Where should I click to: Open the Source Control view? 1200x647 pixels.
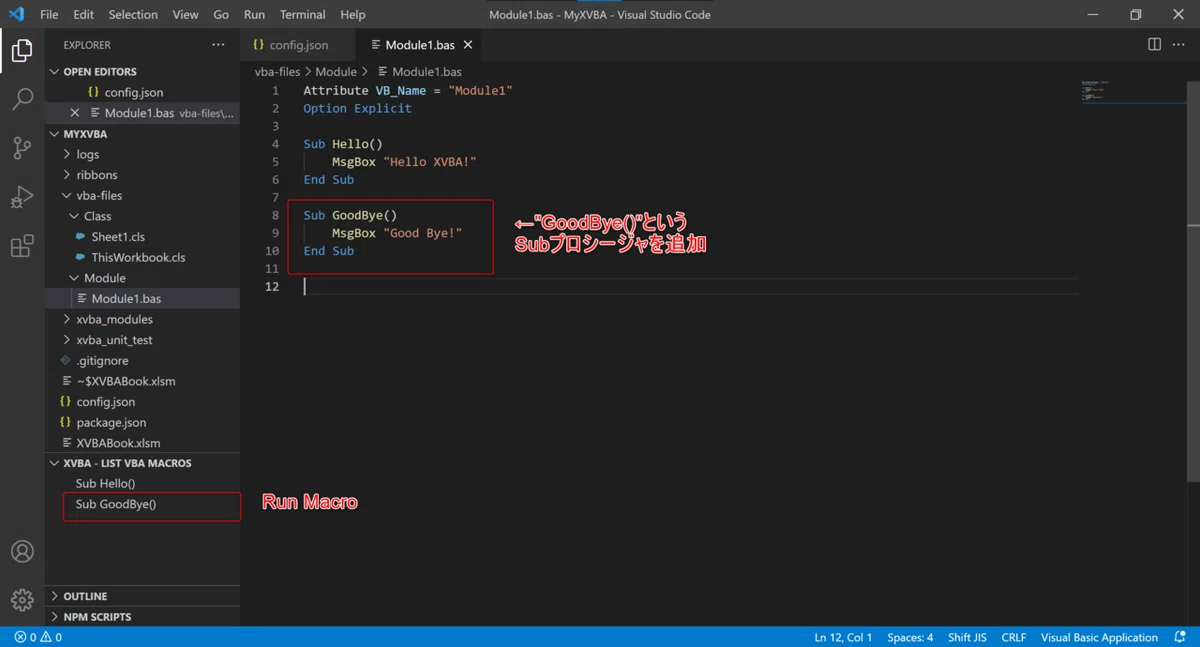pyautogui.click(x=22, y=148)
